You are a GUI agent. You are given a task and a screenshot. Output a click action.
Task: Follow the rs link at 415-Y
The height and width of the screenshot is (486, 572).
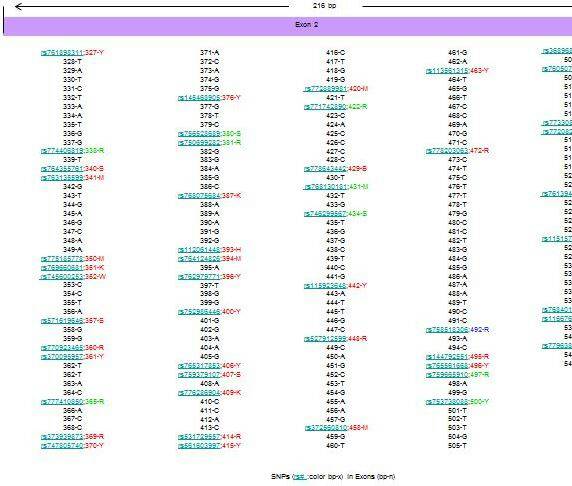[200, 446]
